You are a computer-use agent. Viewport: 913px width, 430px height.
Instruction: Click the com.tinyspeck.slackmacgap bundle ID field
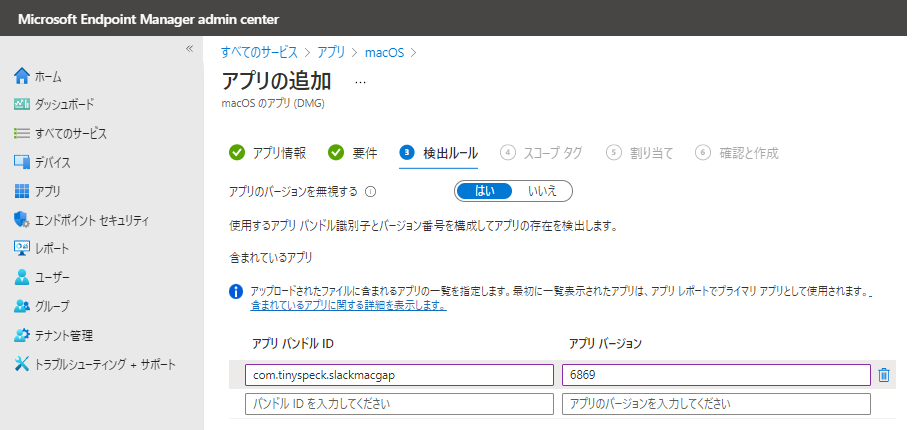pos(399,375)
